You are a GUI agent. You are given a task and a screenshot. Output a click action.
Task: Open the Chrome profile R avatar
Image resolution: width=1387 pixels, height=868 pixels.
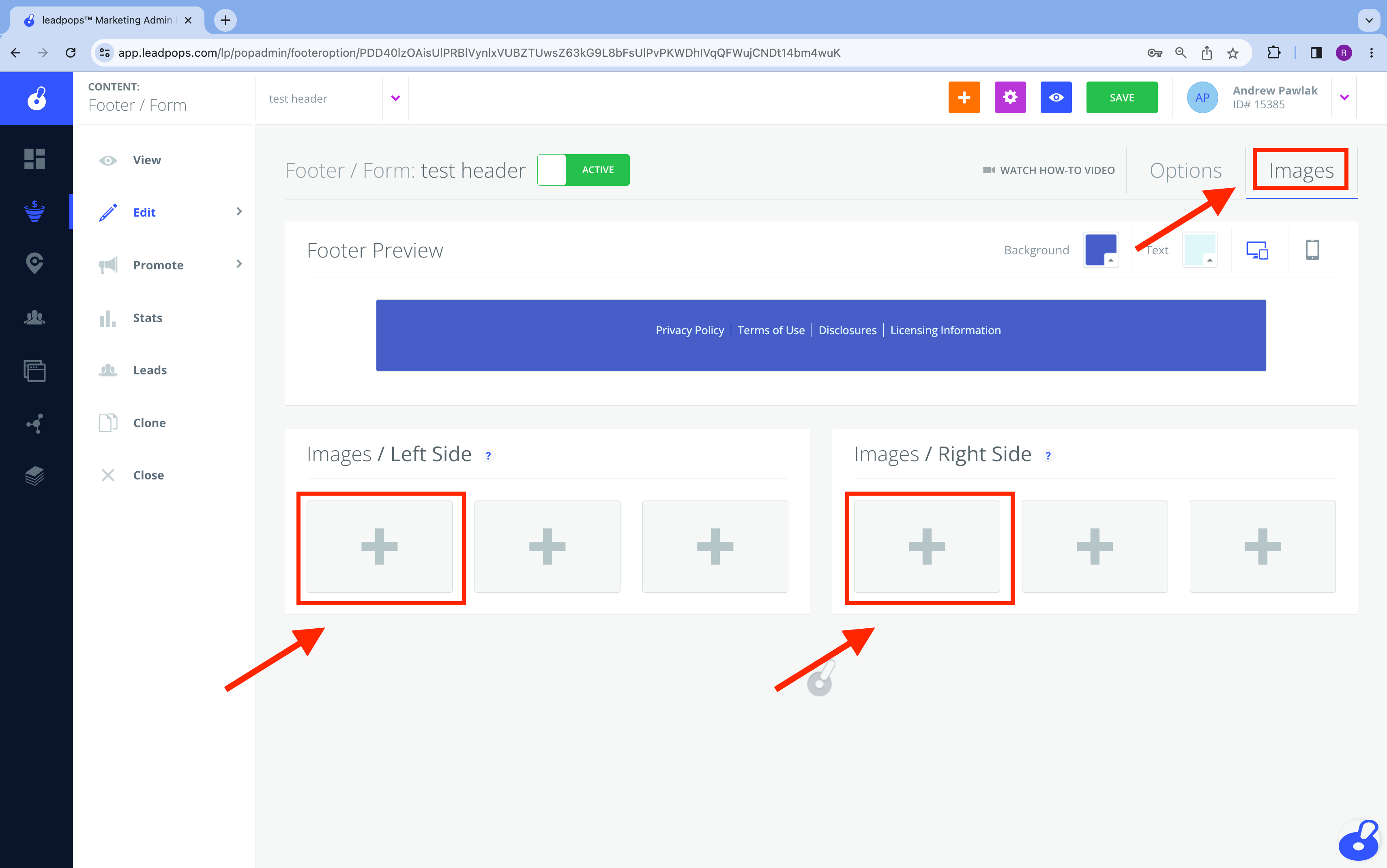point(1343,53)
